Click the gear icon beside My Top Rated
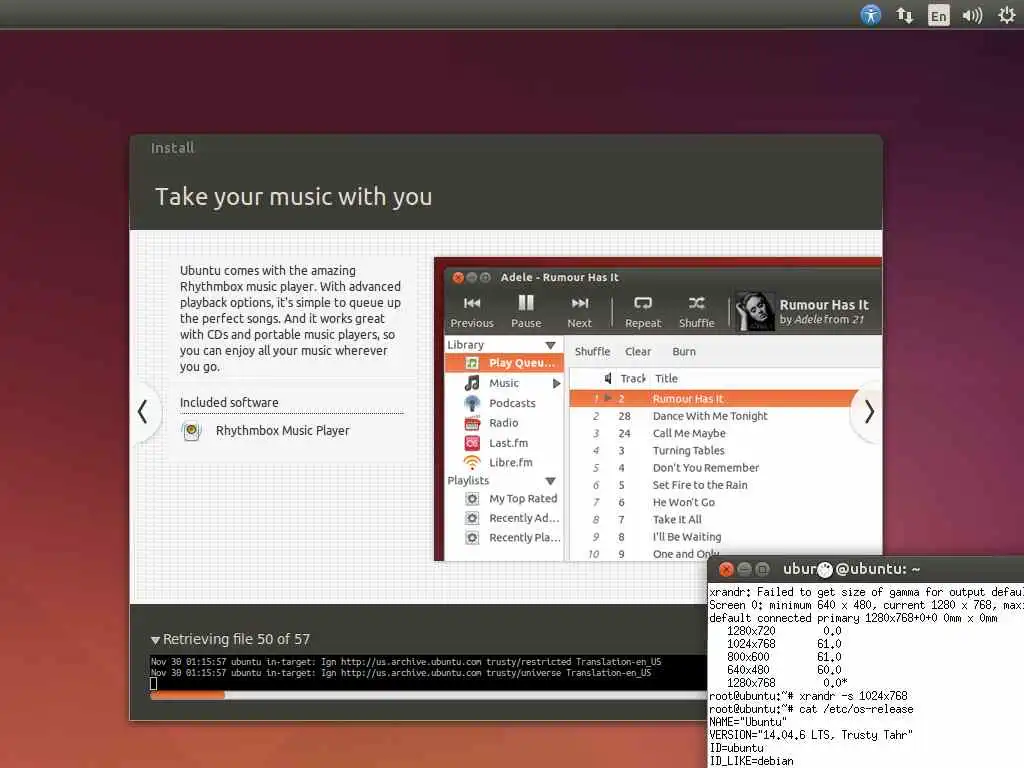 472,499
